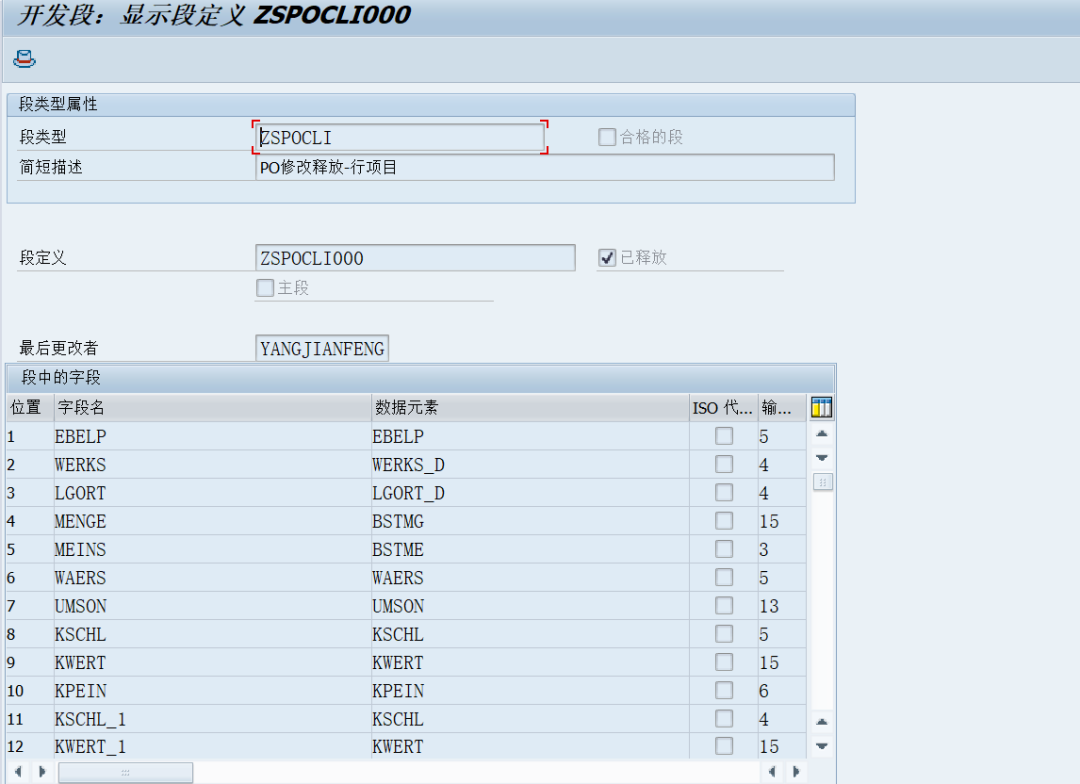The image size is (1080, 784).
Task: Select field name cell KSCHL_1
Action: 212,719
